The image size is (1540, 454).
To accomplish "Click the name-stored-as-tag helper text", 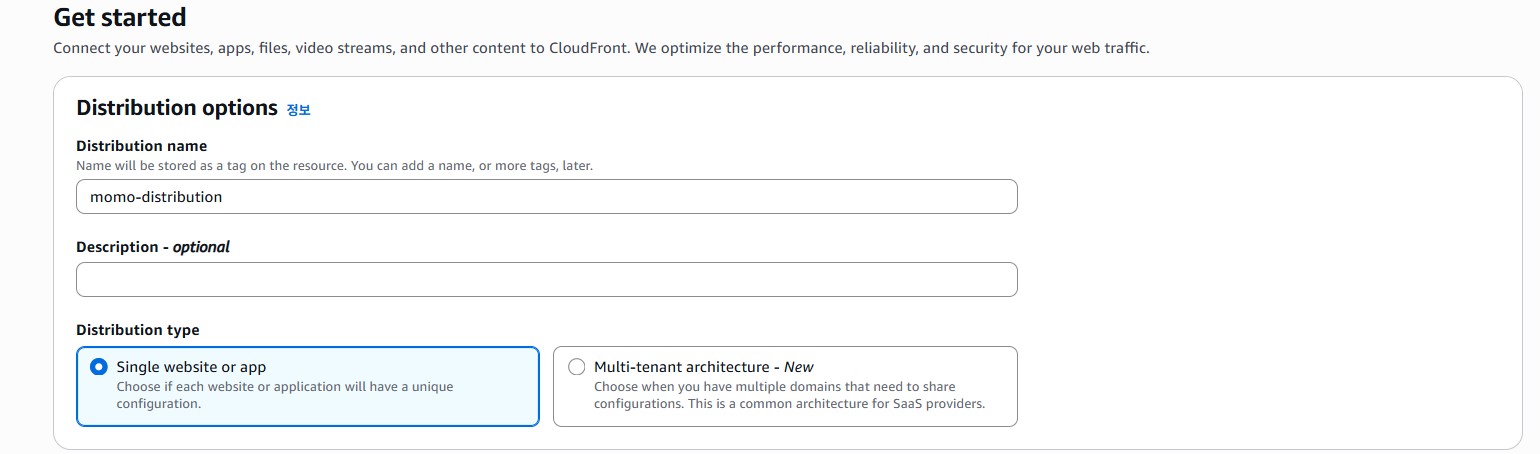I will (334, 165).
